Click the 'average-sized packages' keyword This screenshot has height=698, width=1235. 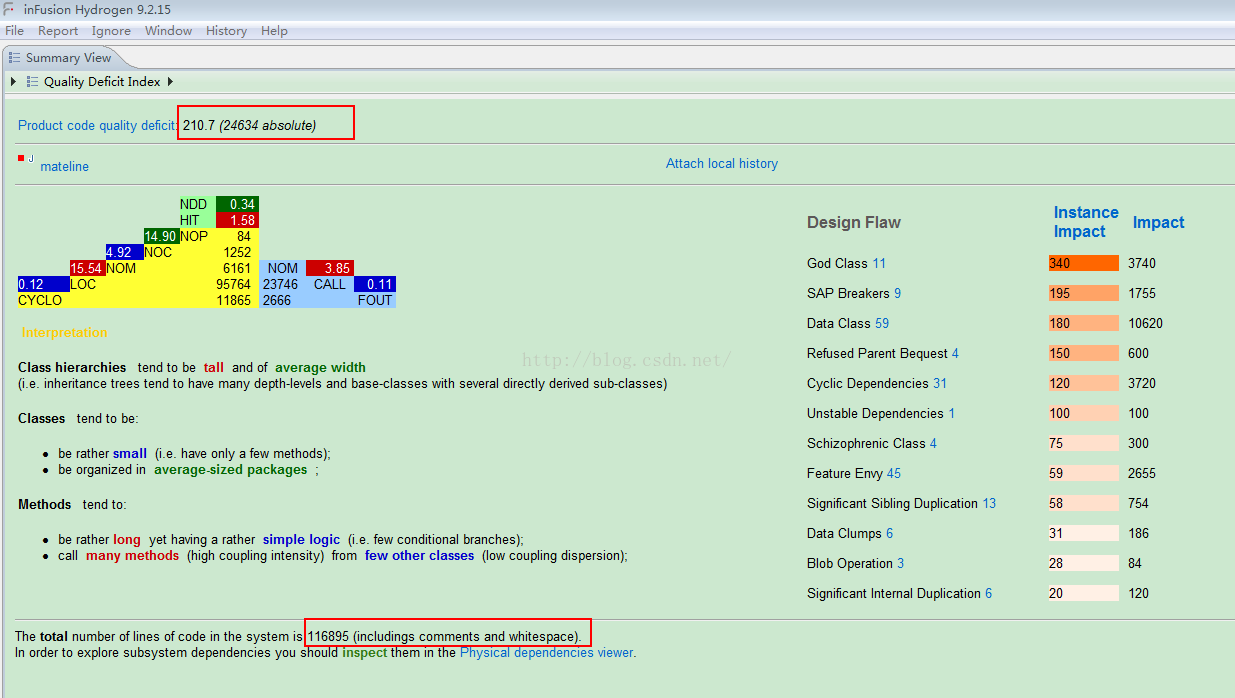230,469
